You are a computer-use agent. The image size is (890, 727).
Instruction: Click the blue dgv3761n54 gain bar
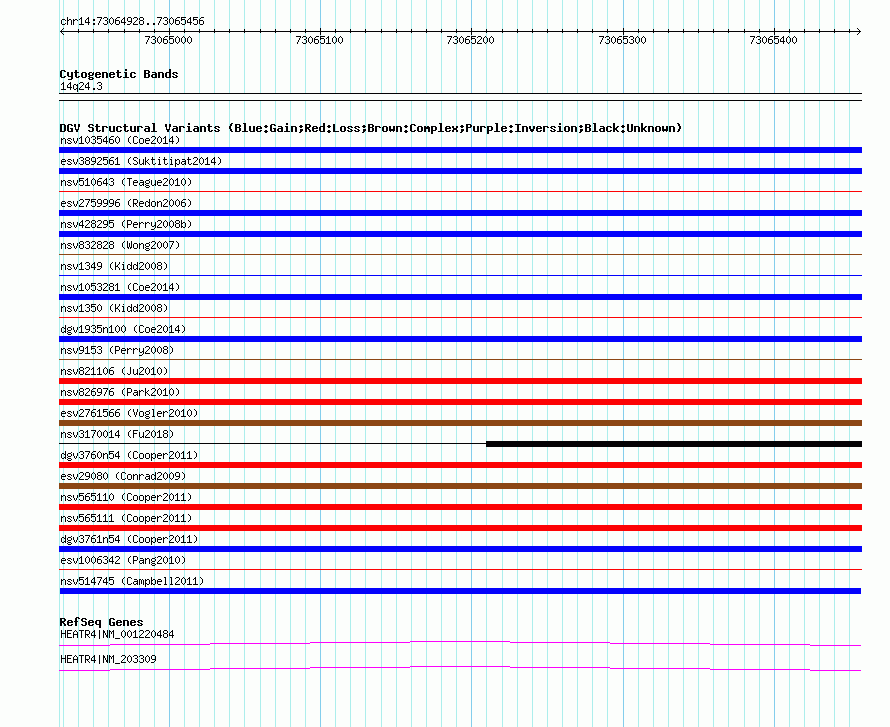coord(460,549)
